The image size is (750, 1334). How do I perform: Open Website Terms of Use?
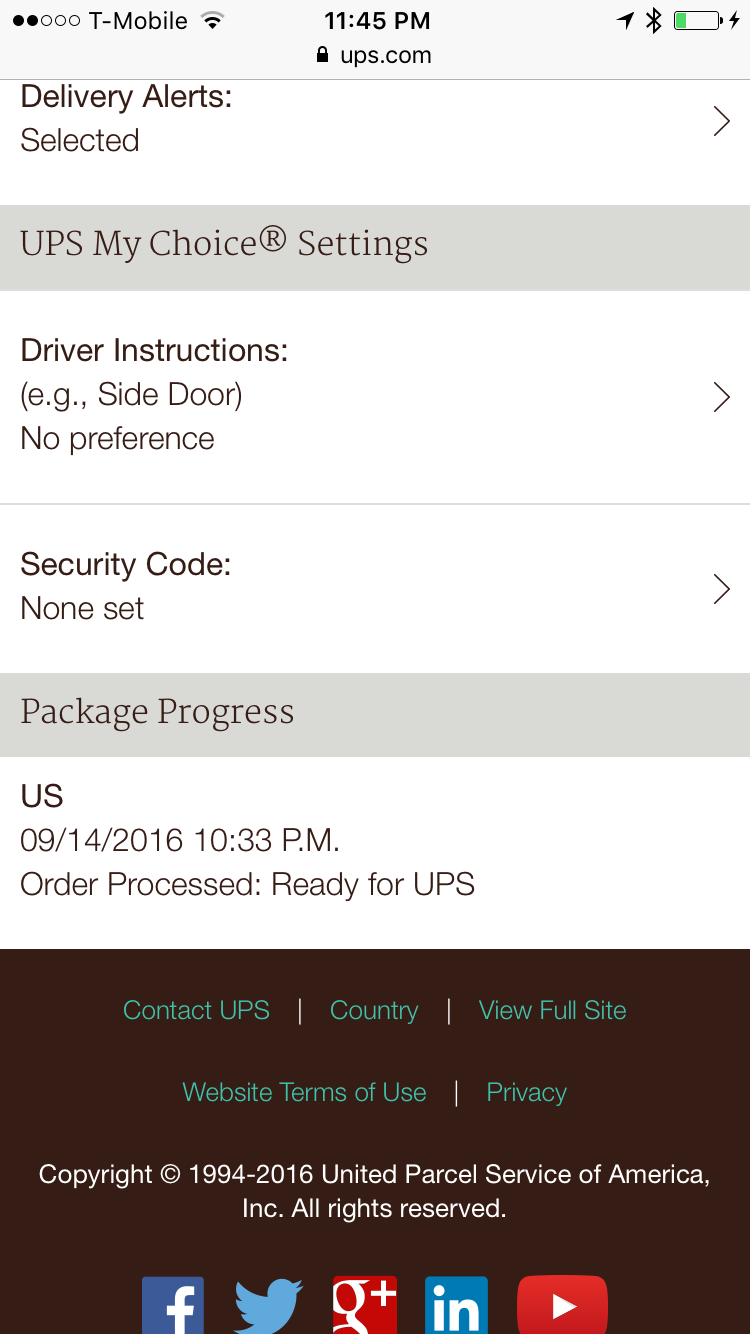tap(304, 1092)
